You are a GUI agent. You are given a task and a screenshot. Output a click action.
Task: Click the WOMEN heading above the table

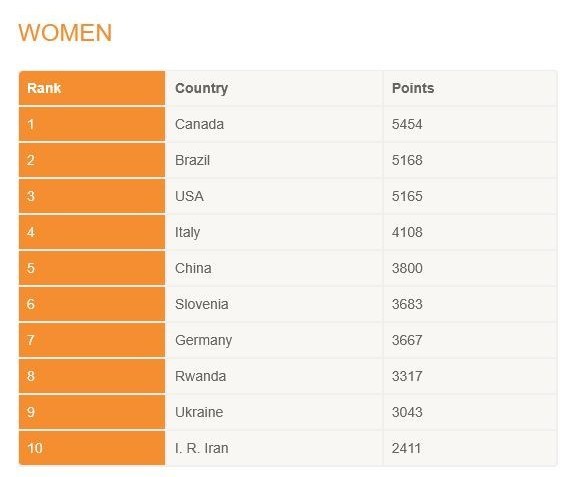[65, 33]
